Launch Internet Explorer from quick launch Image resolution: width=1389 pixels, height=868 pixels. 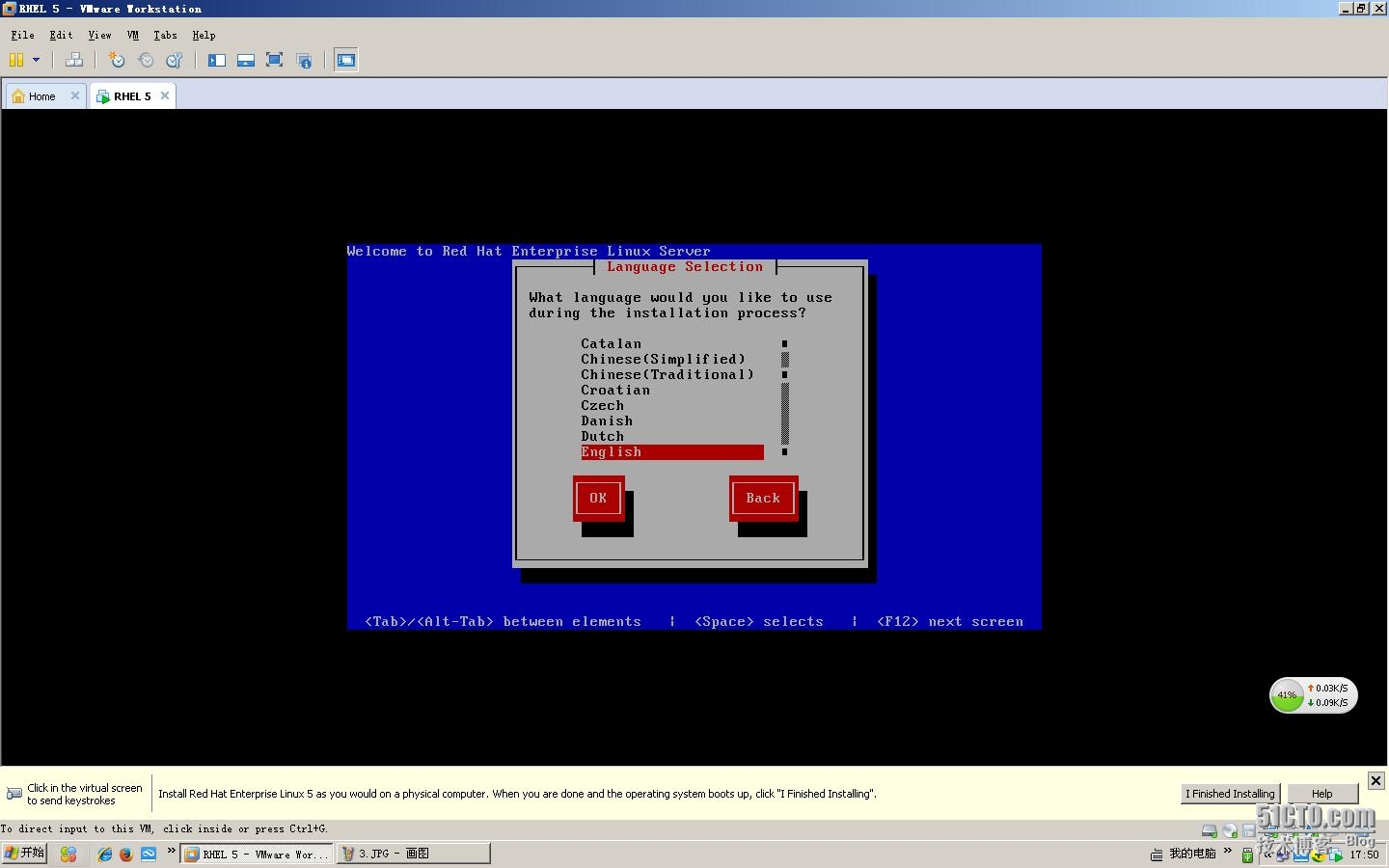105,854
